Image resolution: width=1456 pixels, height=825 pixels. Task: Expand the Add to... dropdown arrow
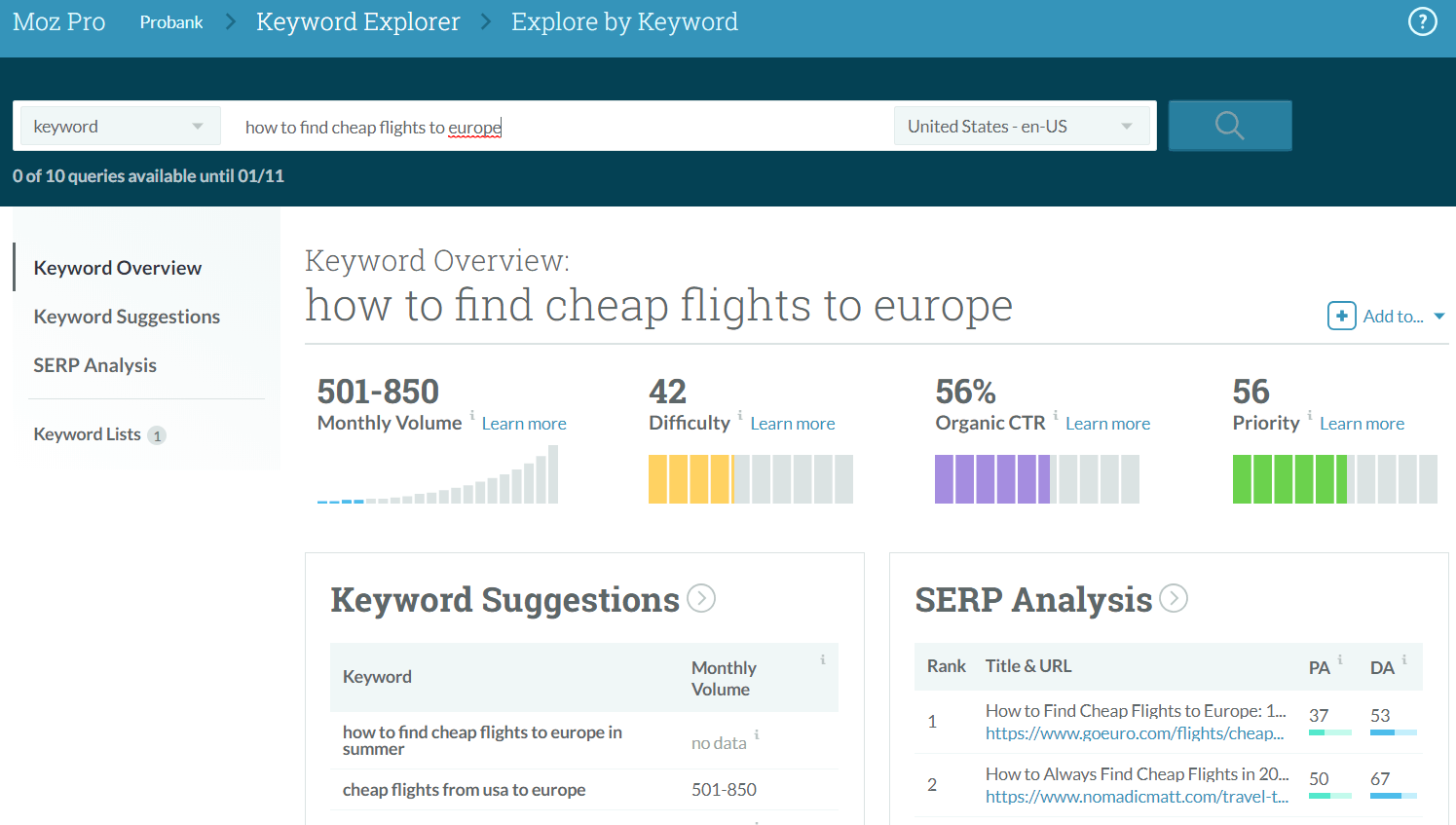[x=1439, y=317]
